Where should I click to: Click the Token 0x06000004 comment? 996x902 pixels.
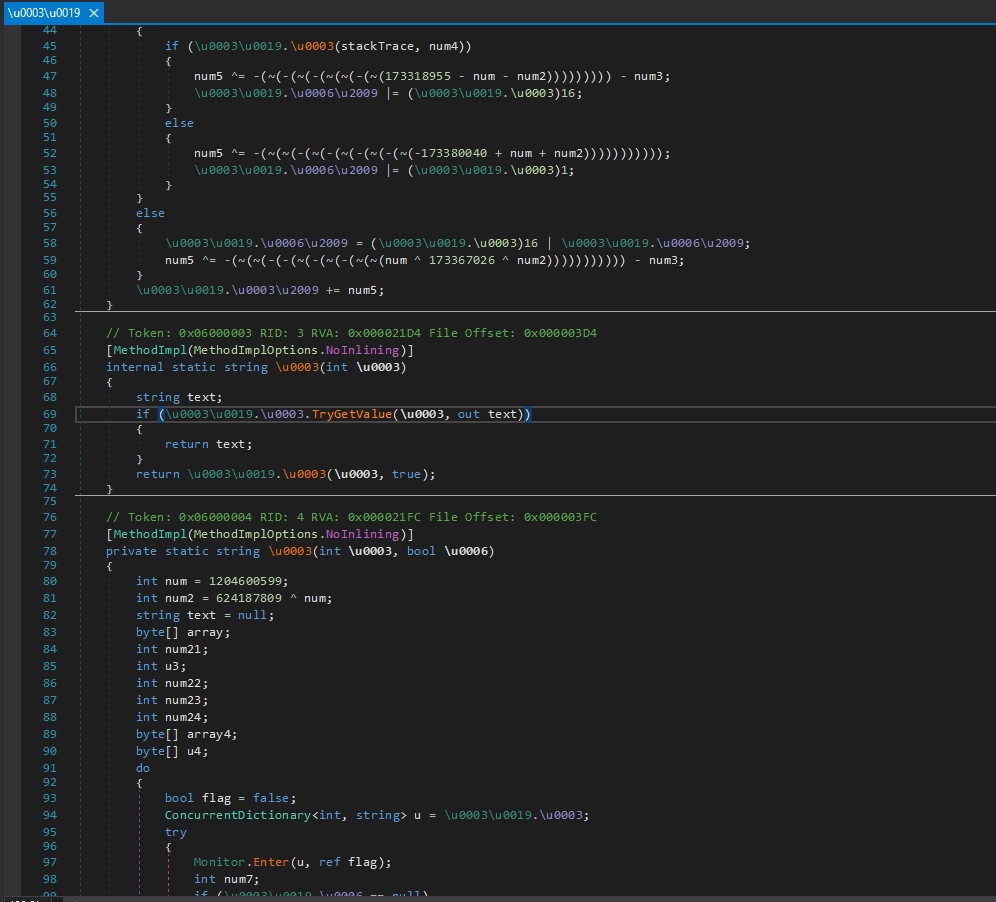pos(351,518)
